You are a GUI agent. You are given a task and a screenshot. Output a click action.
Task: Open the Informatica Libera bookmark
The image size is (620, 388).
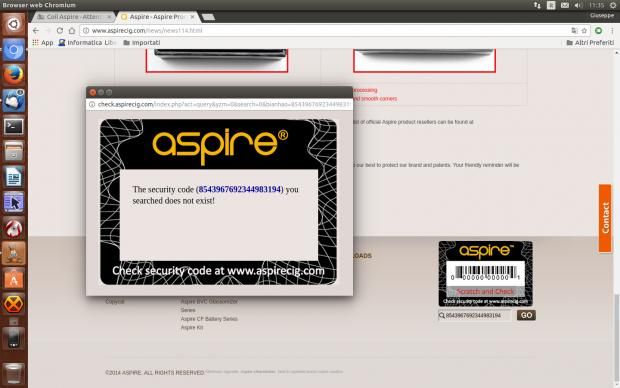point(88,42)
